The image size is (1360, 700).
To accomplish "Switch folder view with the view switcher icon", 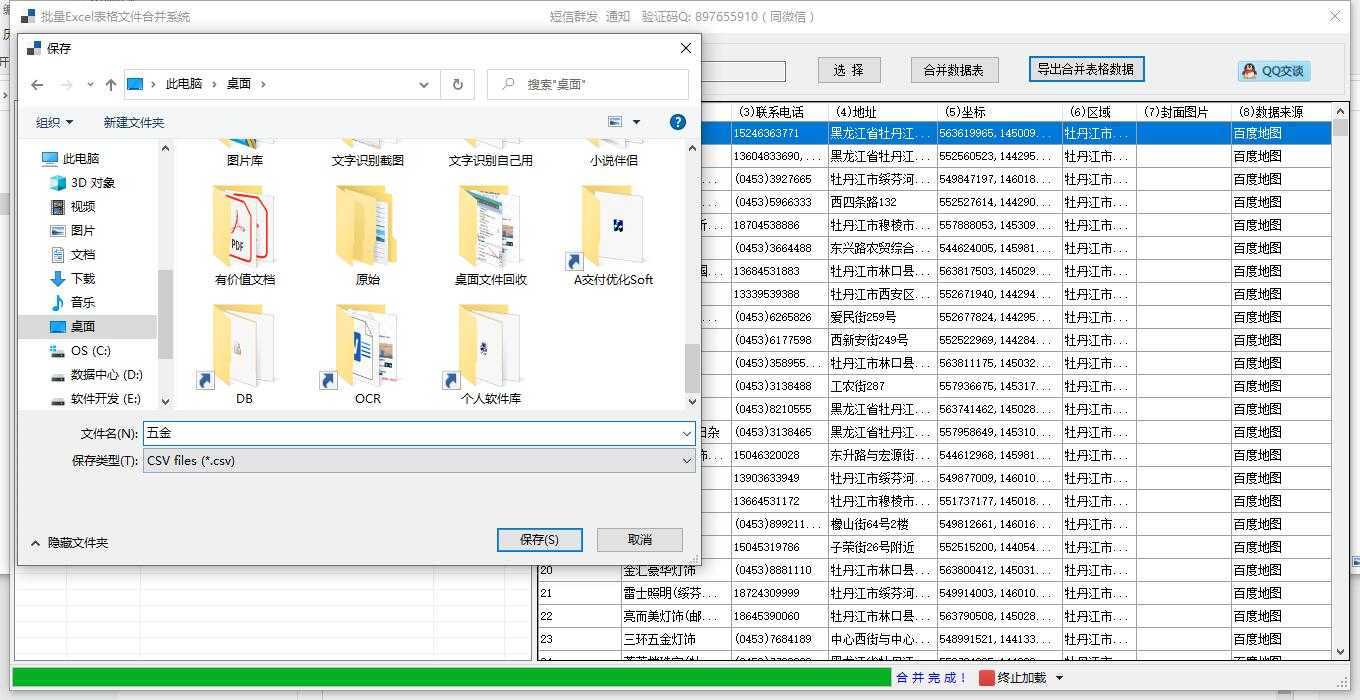I will (617, 121).
